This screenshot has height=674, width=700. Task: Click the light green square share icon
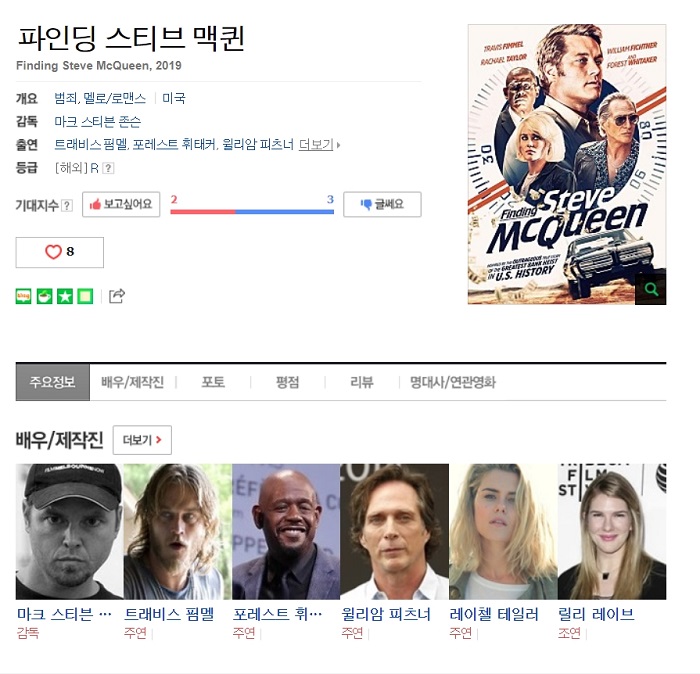point(85,296)
